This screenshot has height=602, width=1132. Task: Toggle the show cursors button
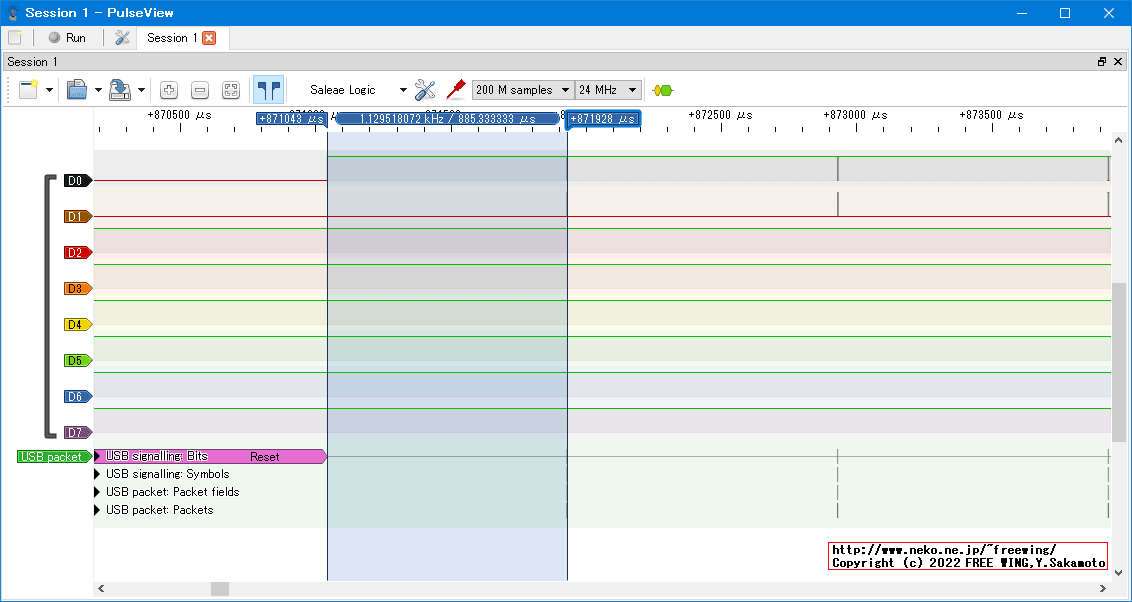[268, 90]
